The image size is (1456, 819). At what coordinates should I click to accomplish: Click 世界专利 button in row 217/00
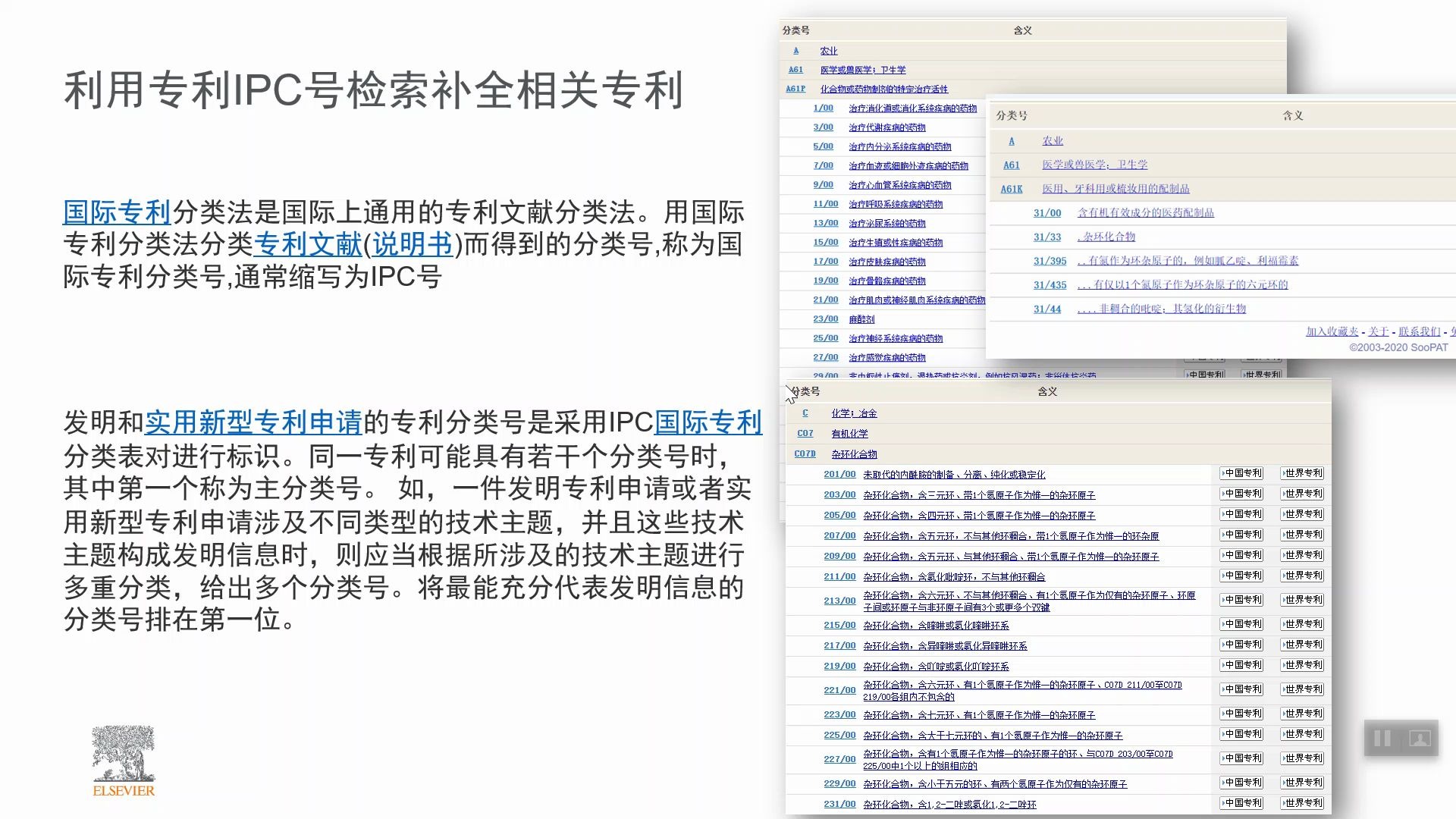[x=1302, y=645]
